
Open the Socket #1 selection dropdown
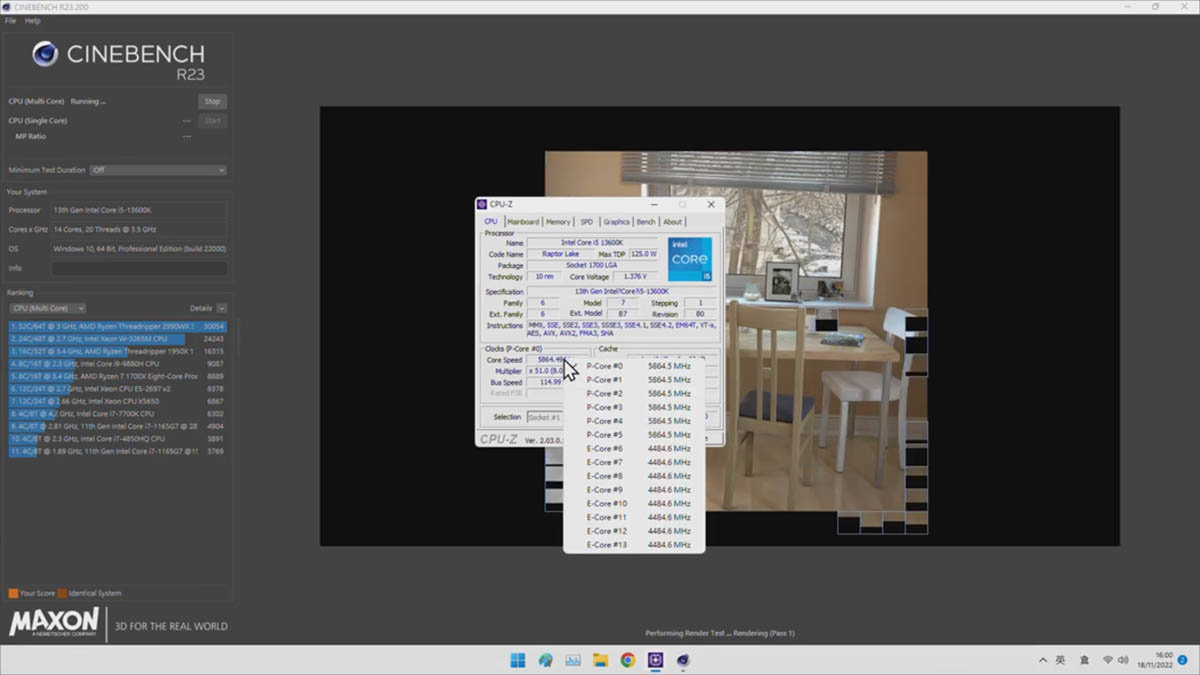pos(545,417)
